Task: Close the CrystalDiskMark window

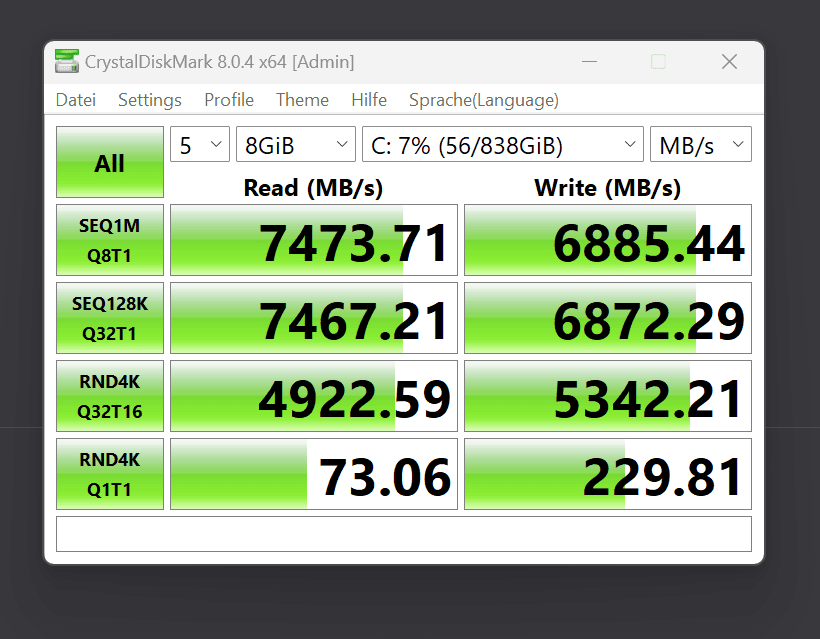Action: 729,62
